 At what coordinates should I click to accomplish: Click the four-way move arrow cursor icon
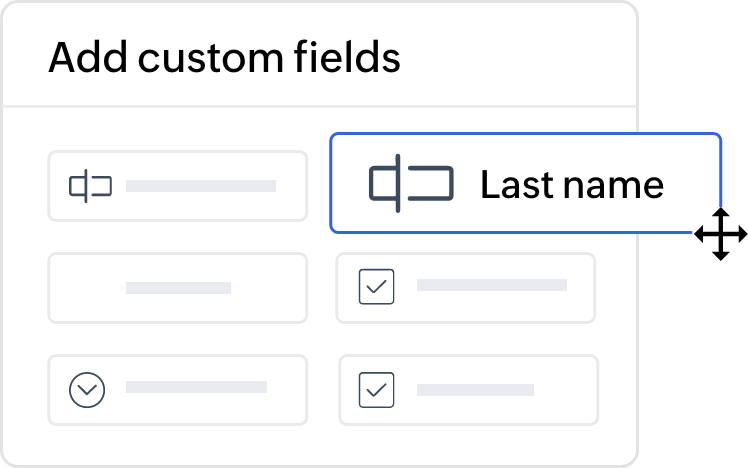pyautogui.click(x=720, y=234)
